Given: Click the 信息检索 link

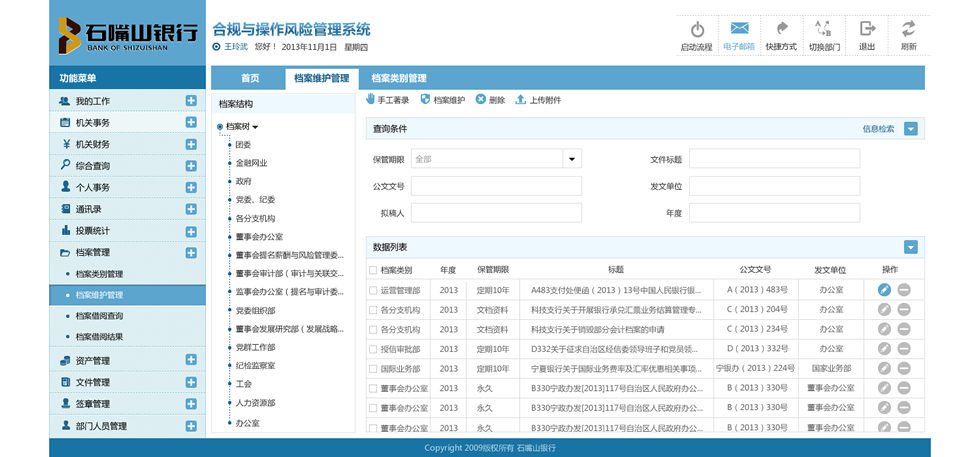Looking at the screenshot, I should pyautogui.click(x=878, y=128).
